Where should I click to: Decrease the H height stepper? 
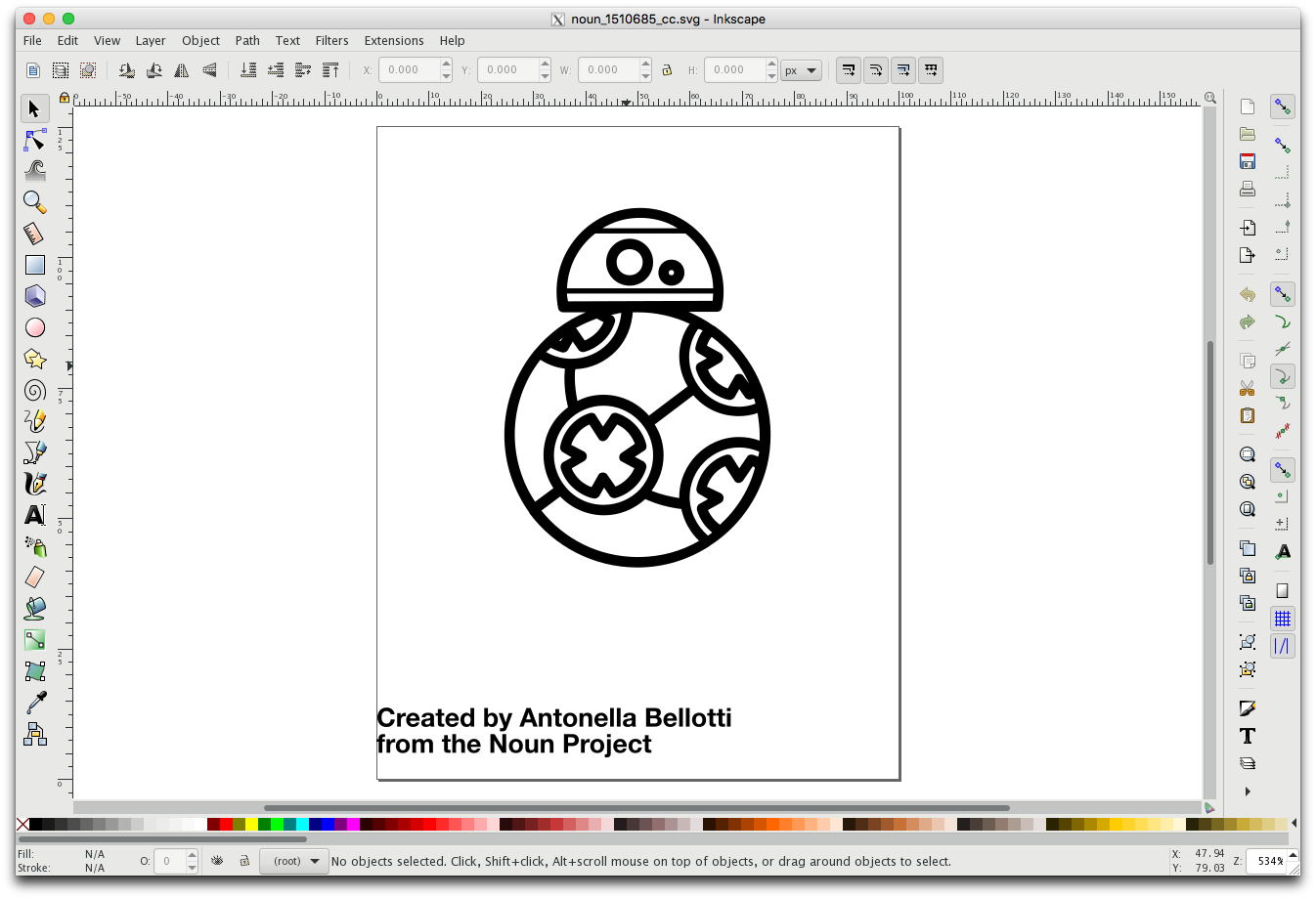pyautogui.click(x=771, y=75)
